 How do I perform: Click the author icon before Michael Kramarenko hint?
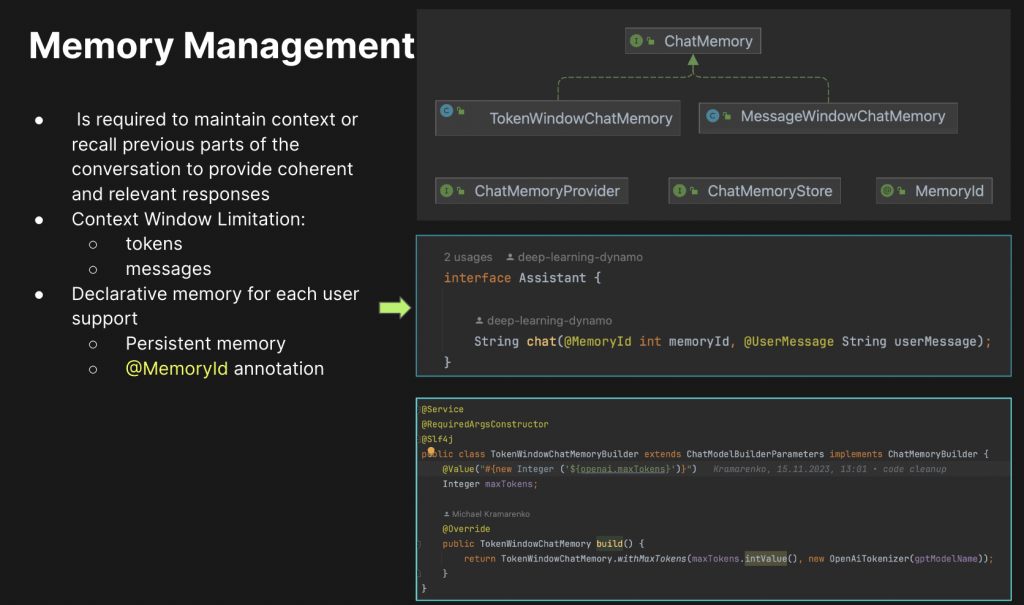tap(445, 514)
